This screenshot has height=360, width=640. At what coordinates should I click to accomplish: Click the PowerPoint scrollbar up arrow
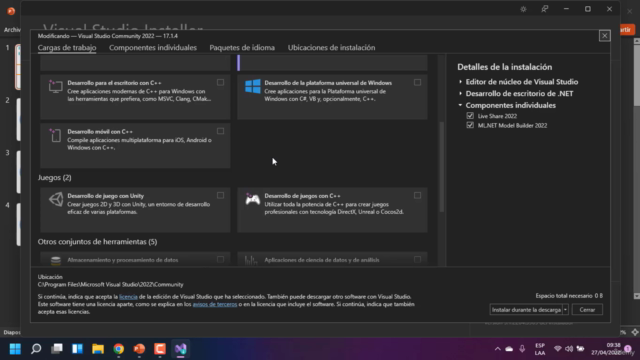pyautogui.click(x=636, y=41)
